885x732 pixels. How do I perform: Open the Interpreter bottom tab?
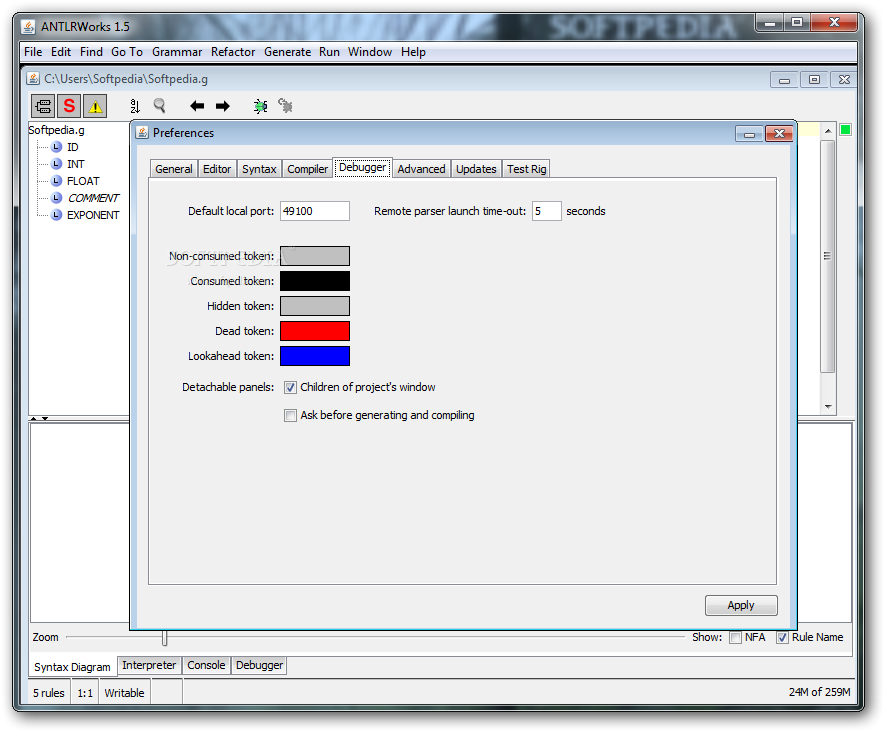(149, 665)
